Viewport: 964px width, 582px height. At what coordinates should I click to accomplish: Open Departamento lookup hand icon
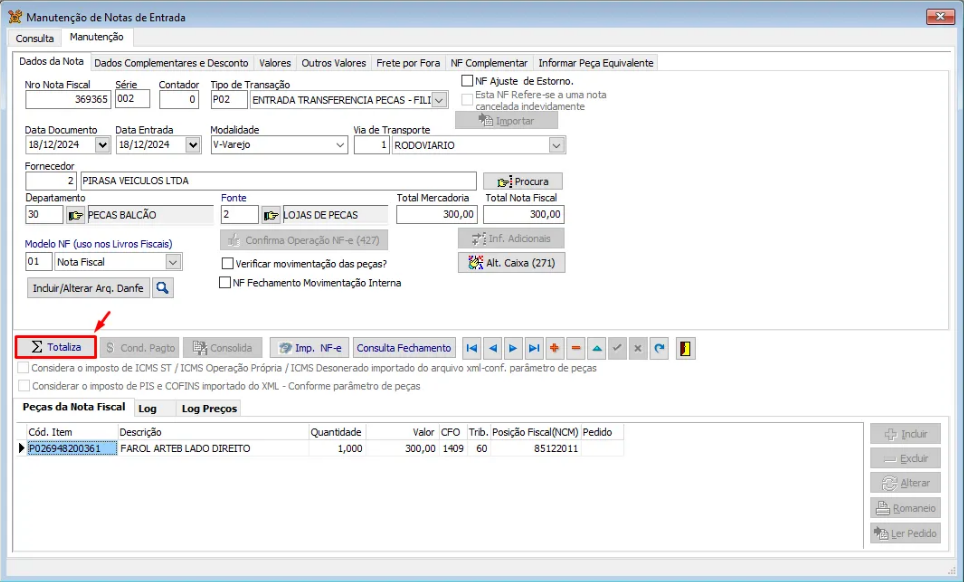point(75,215)
